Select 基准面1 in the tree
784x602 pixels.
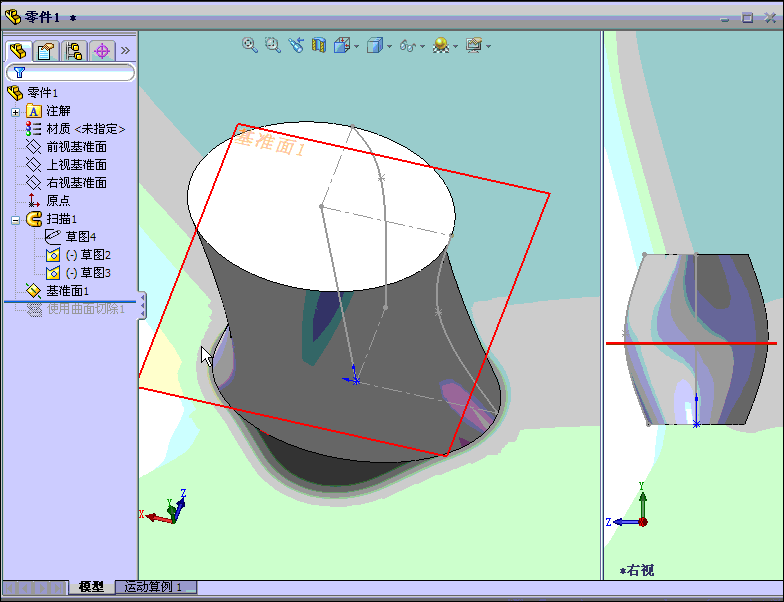[x=68, y=291]
